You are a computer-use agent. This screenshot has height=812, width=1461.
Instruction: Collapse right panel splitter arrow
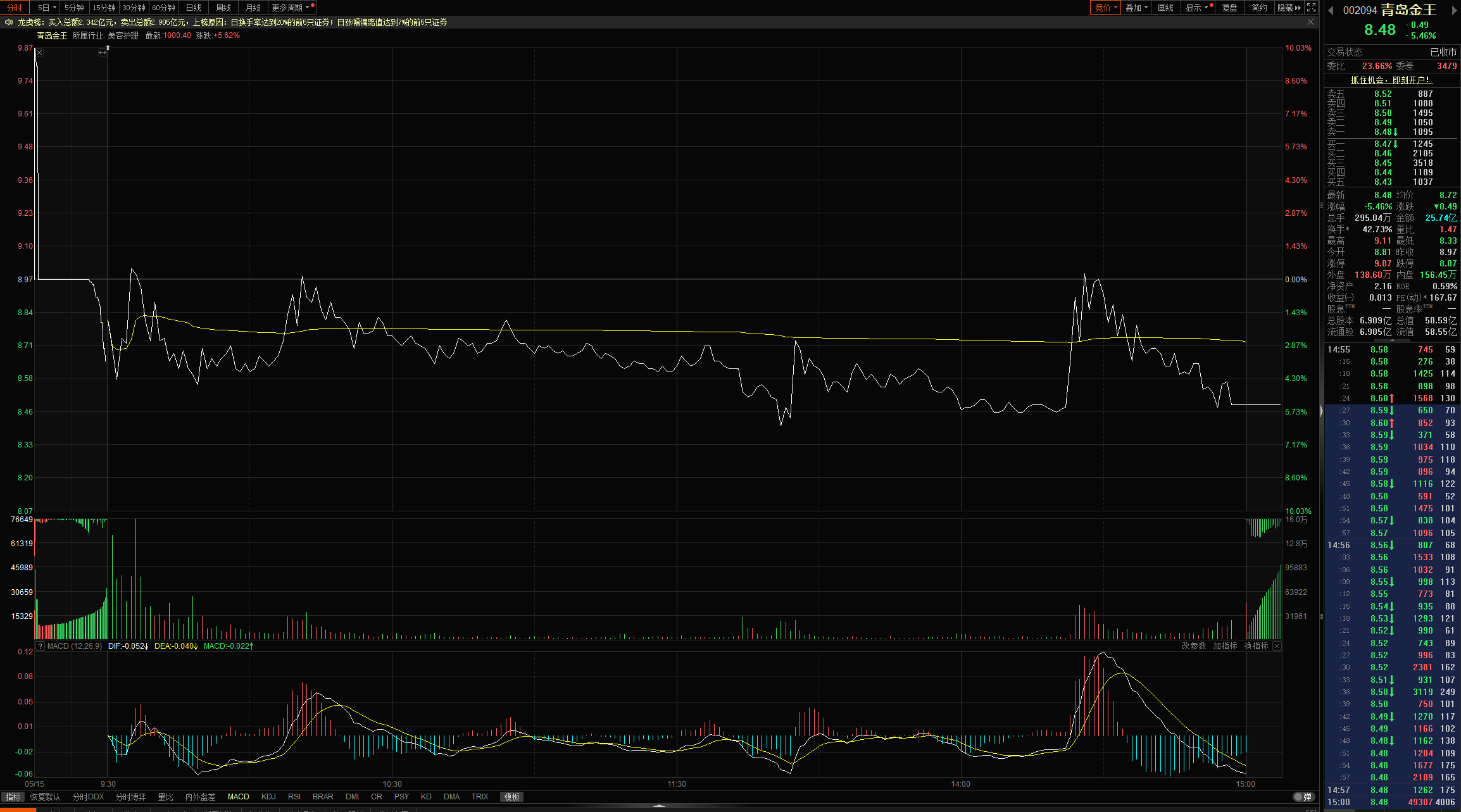pyautogui.click(x=1321, y=411)
